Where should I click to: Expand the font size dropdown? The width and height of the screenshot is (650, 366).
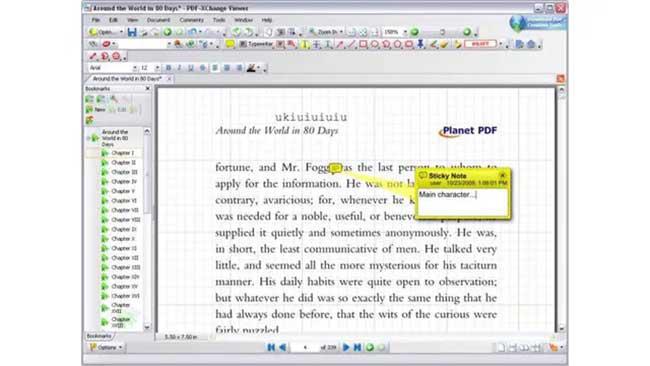pos(157,68)
